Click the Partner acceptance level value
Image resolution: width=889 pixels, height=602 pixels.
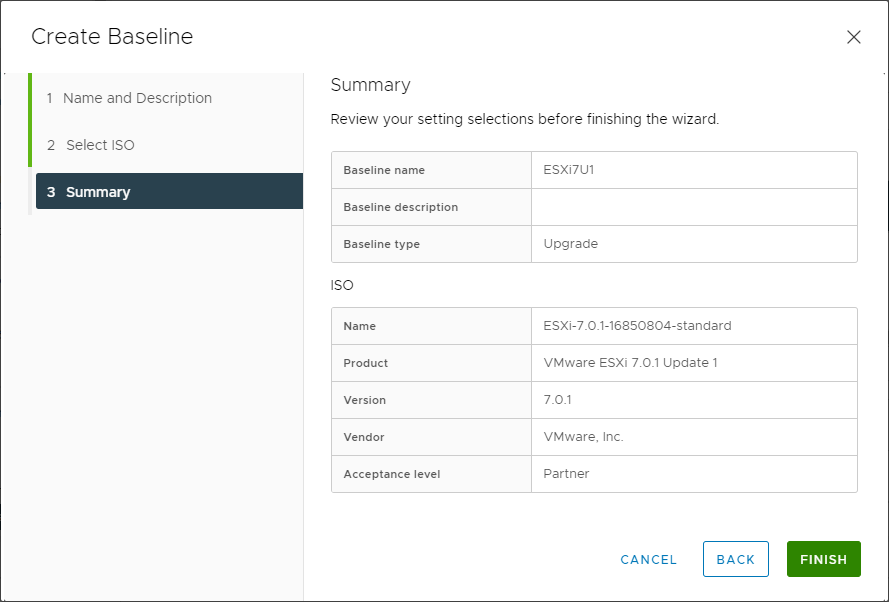(x=566, y=474)
